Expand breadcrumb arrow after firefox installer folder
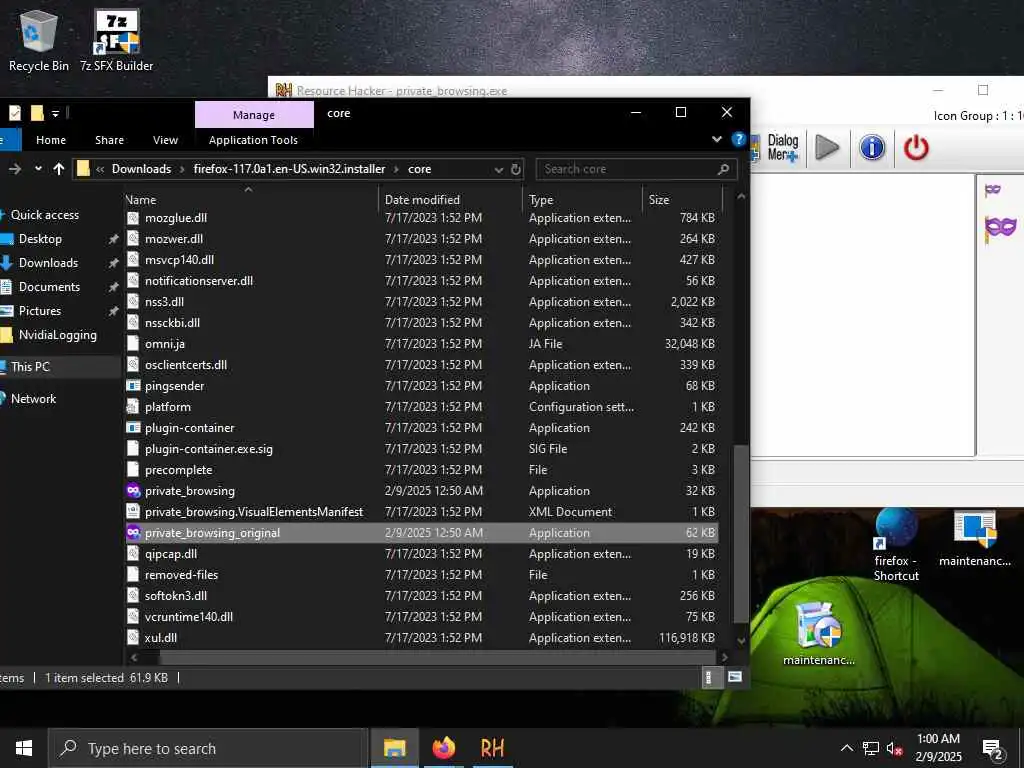The height and width of the screenshot is (768, 1024). (396, 169)
